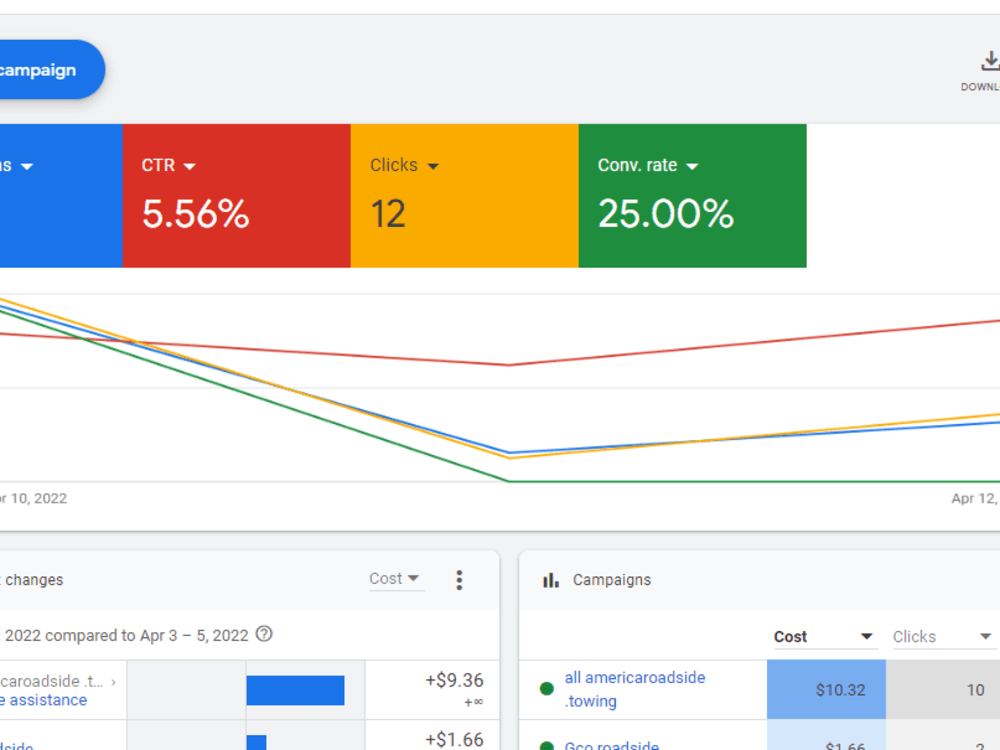
Task: Click the +$1.66 cost change value
Action: click(454, 740)
